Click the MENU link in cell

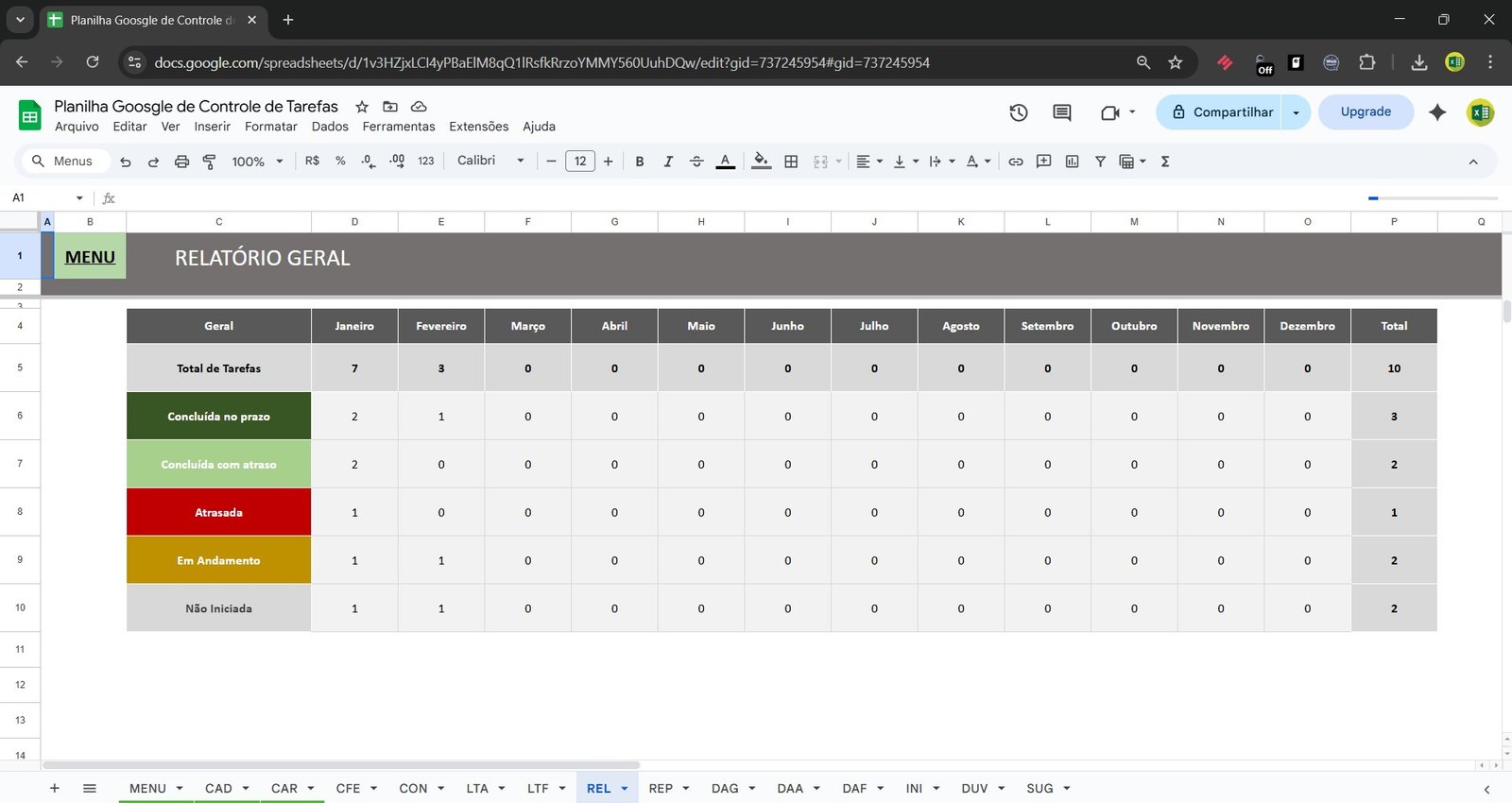(x=90, y=257)
